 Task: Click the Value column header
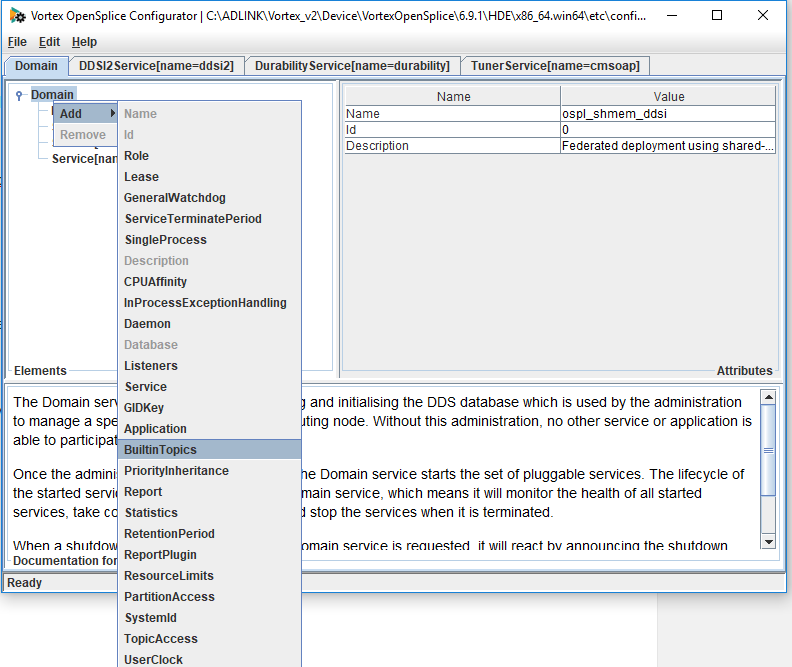click(668, 96)
